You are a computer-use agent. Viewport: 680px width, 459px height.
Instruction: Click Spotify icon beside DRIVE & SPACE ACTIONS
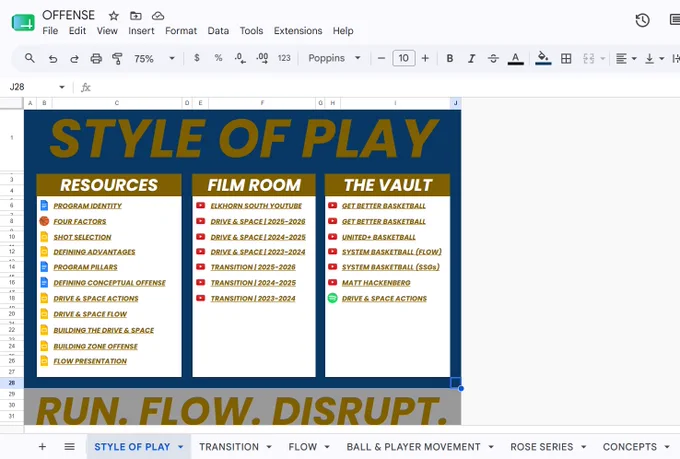point(332,298)
